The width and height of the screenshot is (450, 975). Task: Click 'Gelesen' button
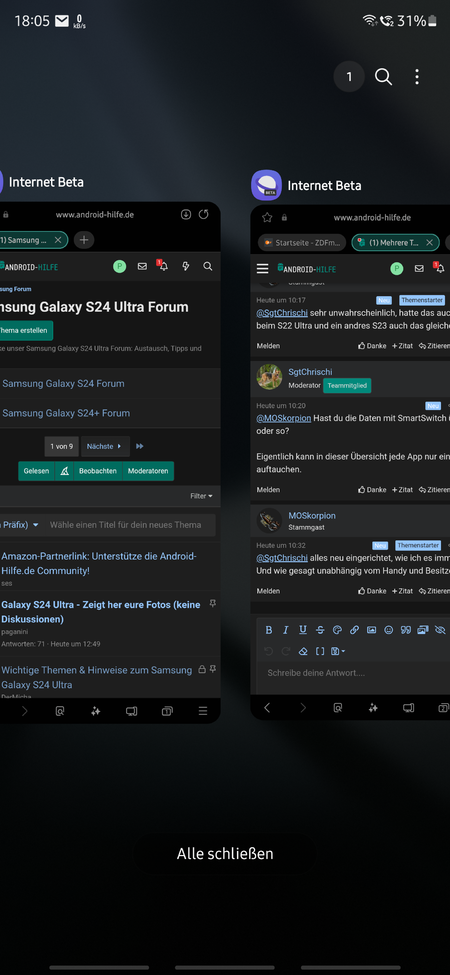[36, 471]
